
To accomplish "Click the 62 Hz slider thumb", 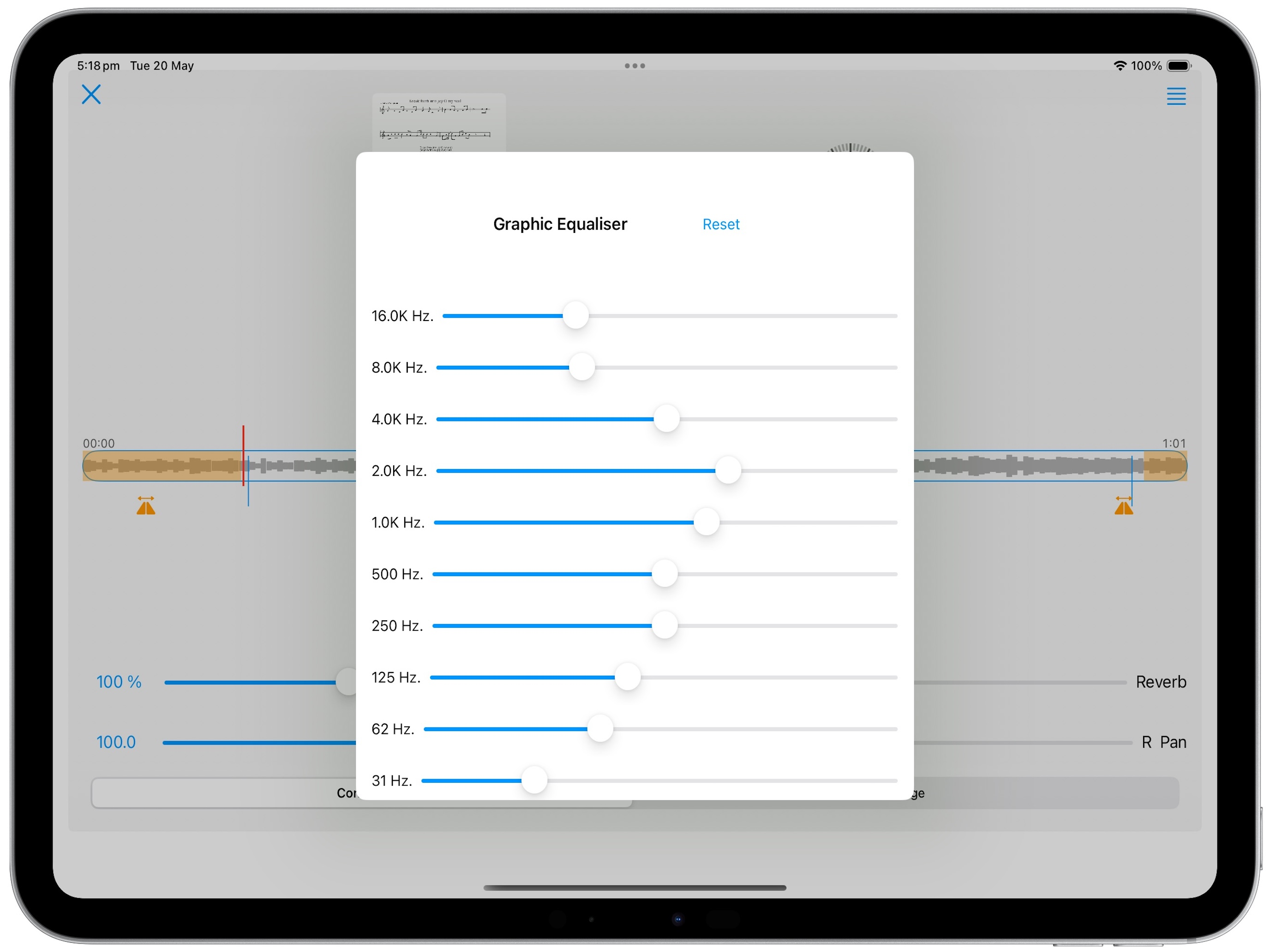I will point(600,729).
